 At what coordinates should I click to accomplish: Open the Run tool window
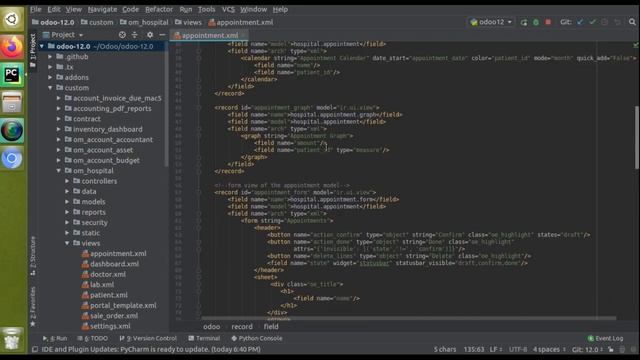coord(55,338)
